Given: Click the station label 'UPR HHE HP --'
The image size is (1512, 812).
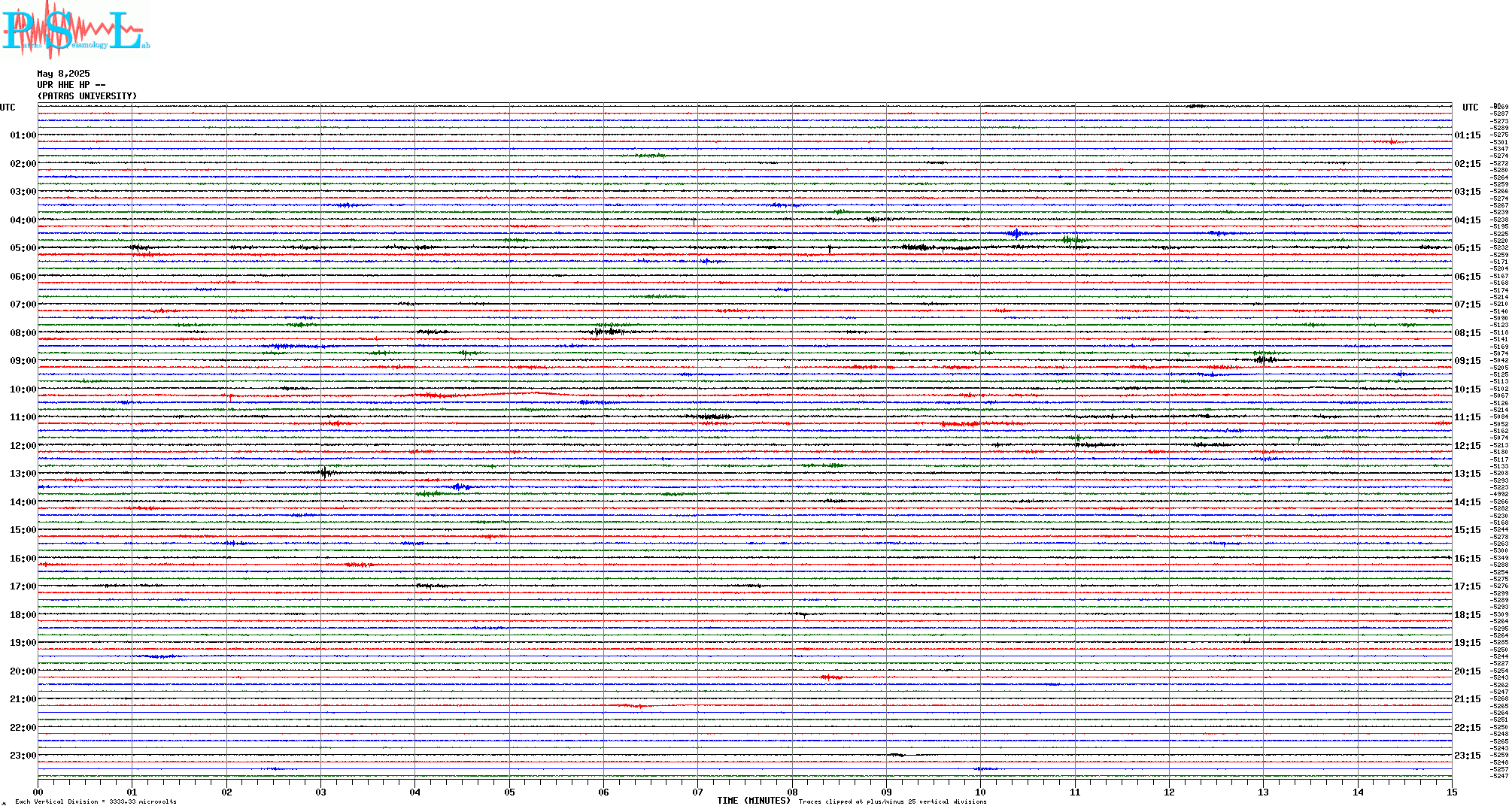Looking at the screenshot, I should pyautogui.click(x=71, y=85).
